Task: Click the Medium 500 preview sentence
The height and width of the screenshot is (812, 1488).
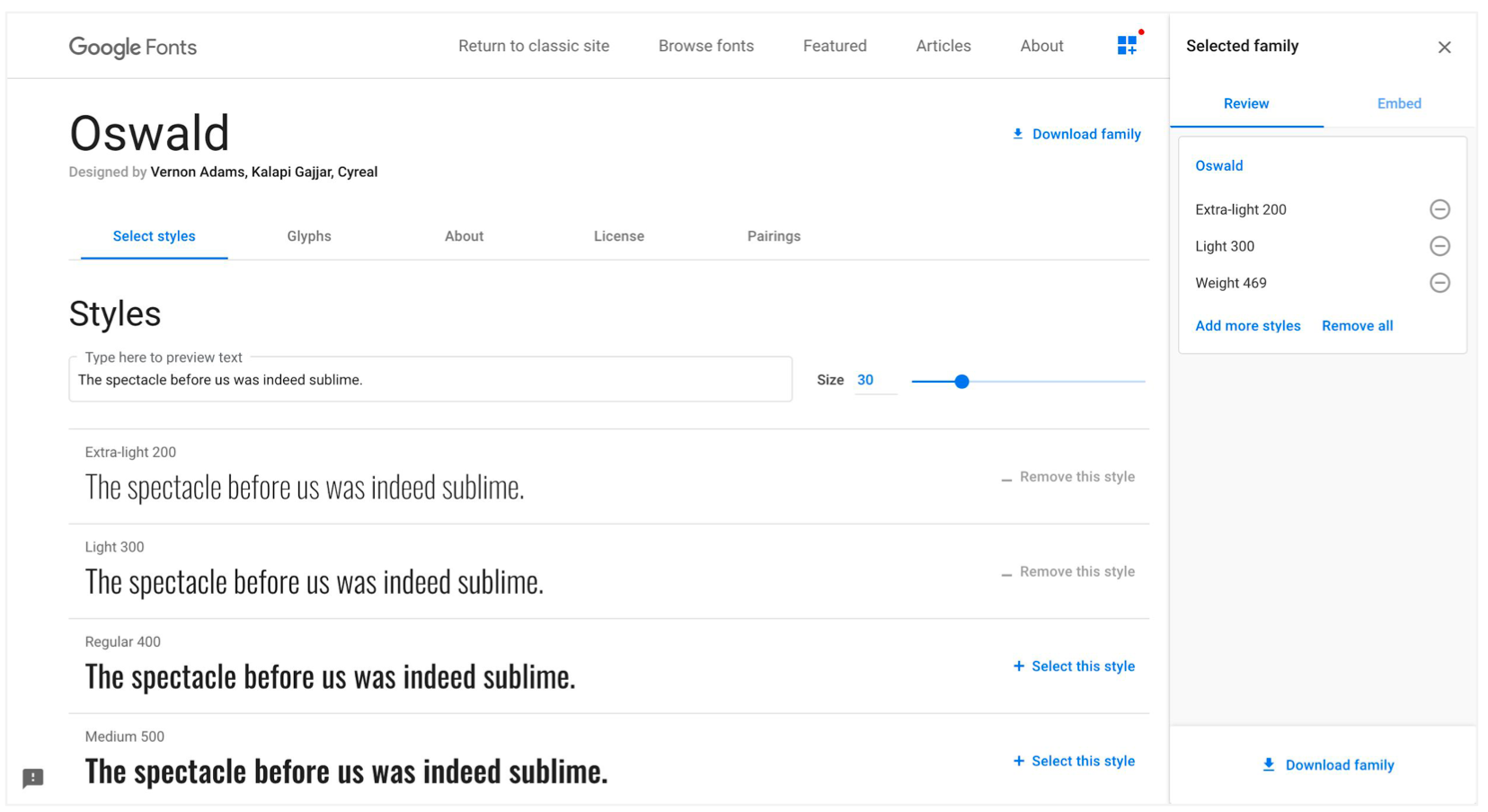Action: point(346,772)
